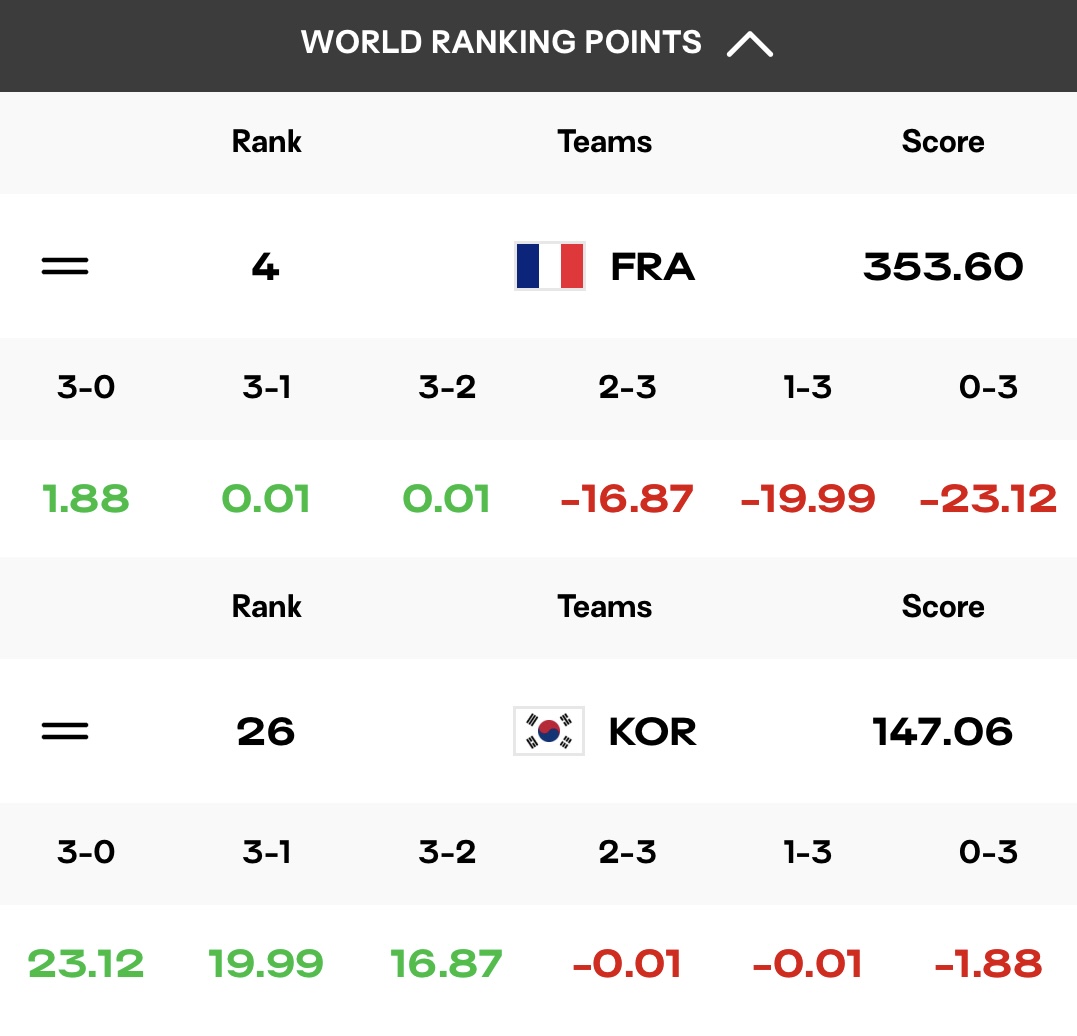Image resolution: width=1077 pixels, height=1036 pixels.
Task: Click Korea's score 147.06
Action: coord(942,732)
